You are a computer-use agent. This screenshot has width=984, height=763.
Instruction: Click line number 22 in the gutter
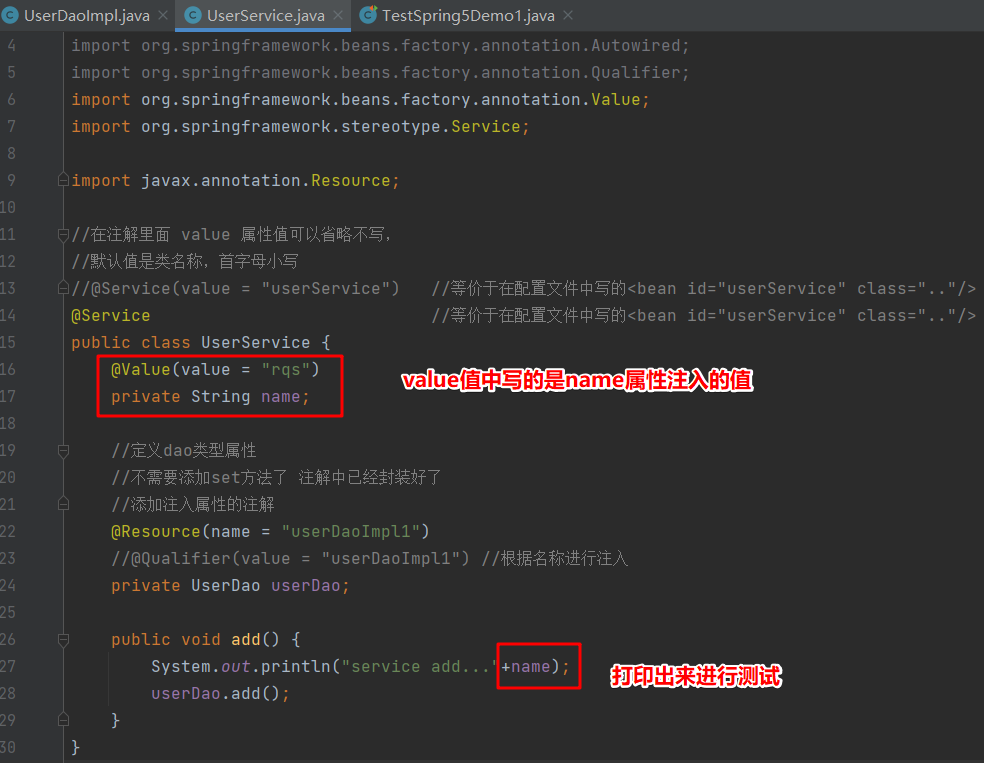click(8, 531)
